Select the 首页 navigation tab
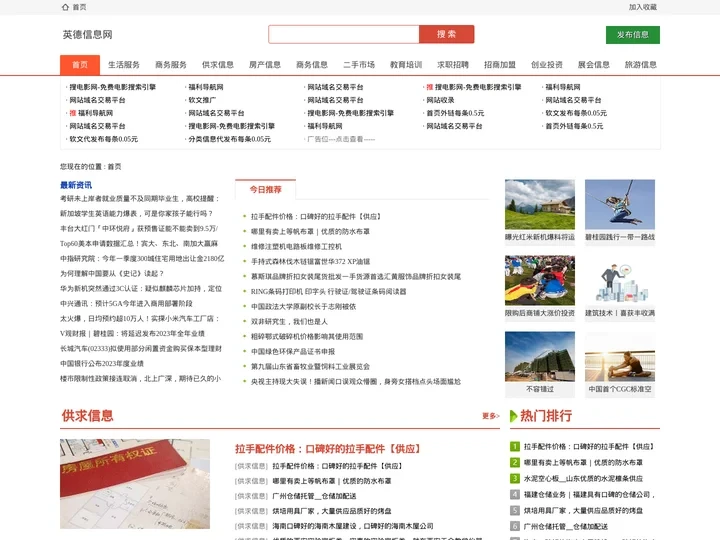720x540 pixels. coord(80,65)
